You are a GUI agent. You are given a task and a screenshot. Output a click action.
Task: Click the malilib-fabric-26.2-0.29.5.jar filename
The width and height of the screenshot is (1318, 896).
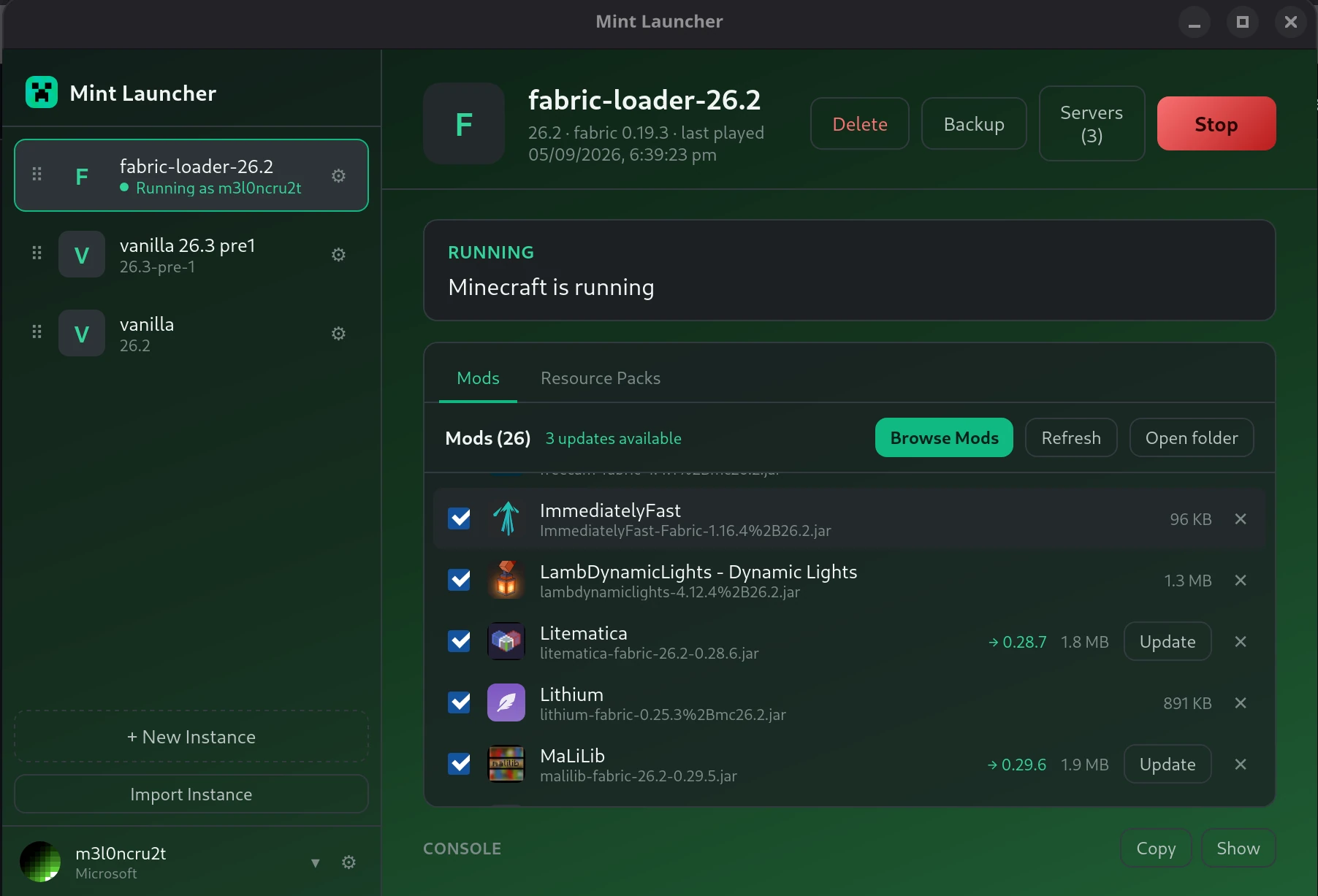point(639,776)
